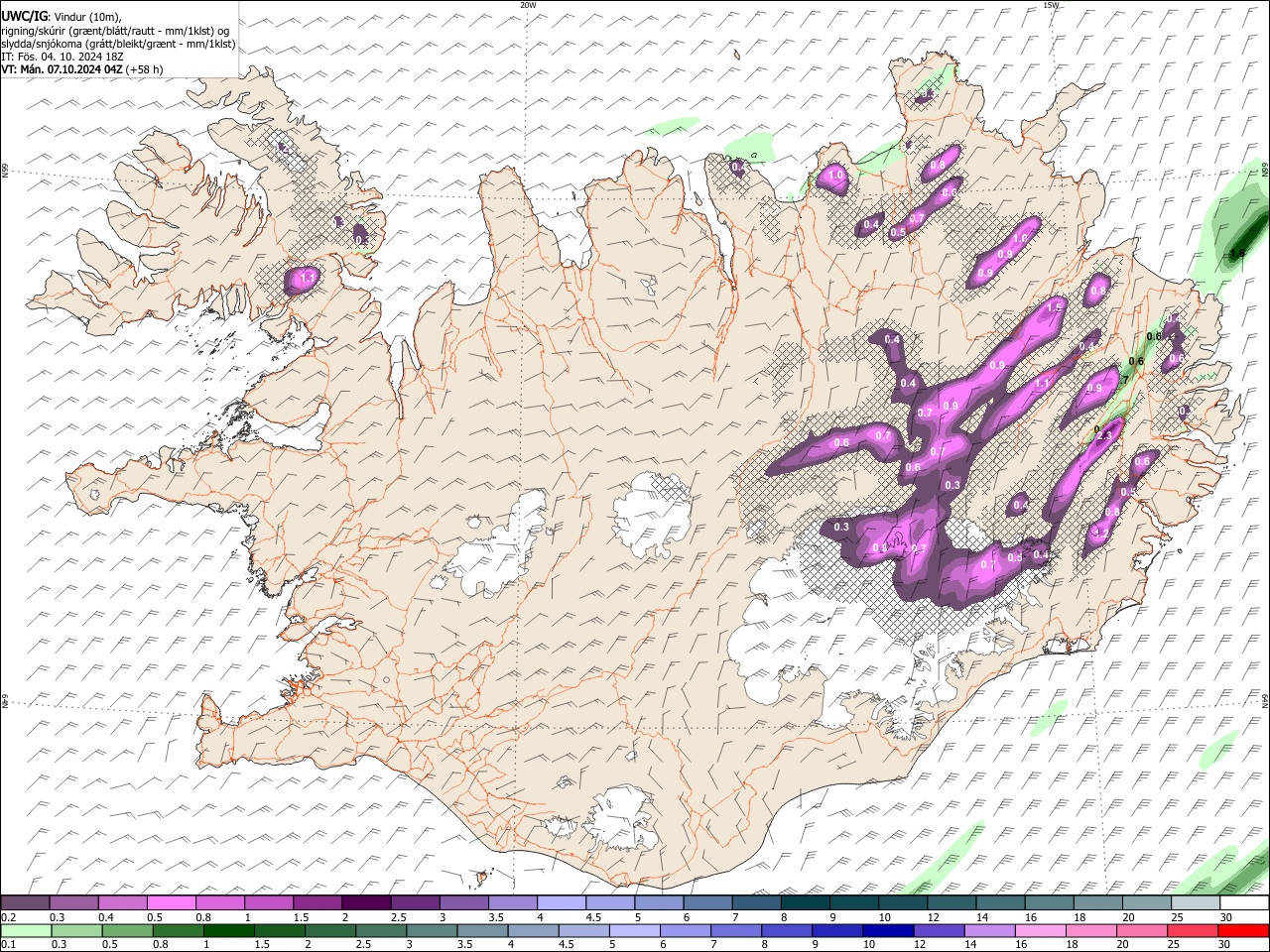Select medium green 0.5 swatch in lower legend row
This screenshot has height=952, width=1270.
coord(128,930)
